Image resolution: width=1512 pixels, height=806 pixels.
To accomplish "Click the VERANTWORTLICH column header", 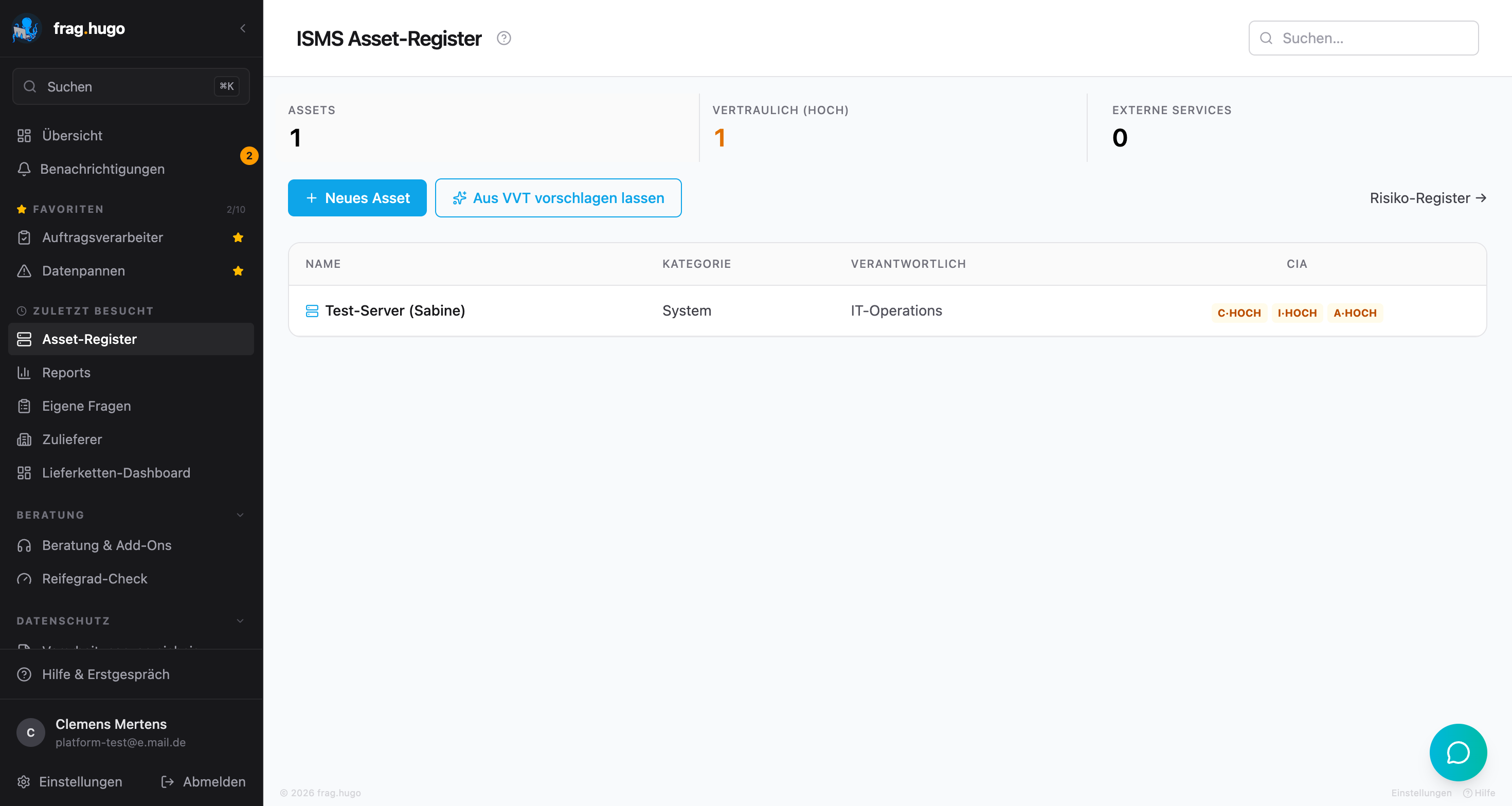I will [x=908, y=264].
